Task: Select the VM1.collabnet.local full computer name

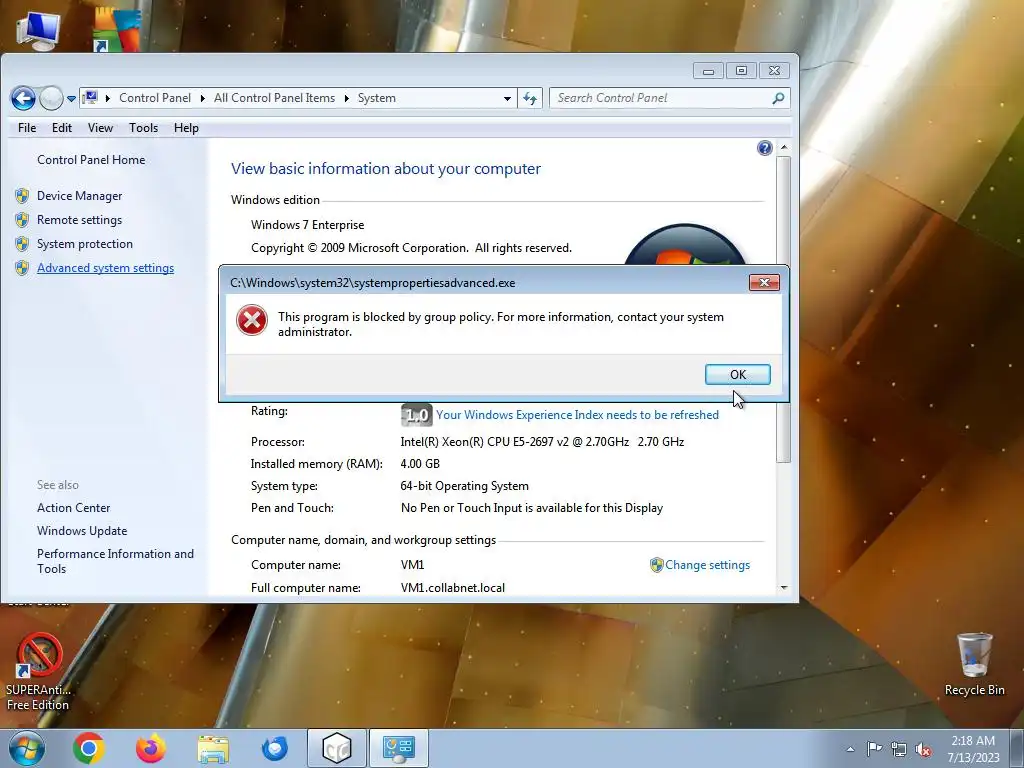Action: 453,588
